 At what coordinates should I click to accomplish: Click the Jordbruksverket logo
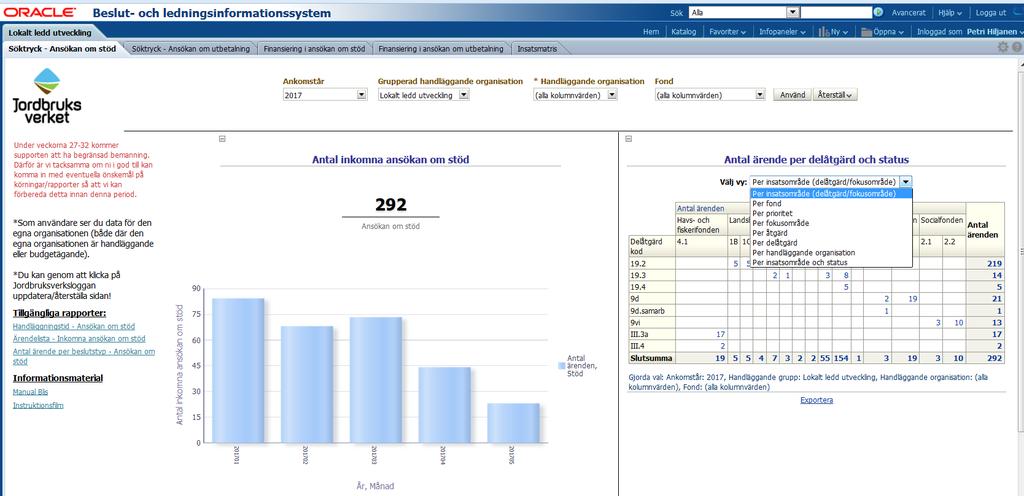(46, 95)
